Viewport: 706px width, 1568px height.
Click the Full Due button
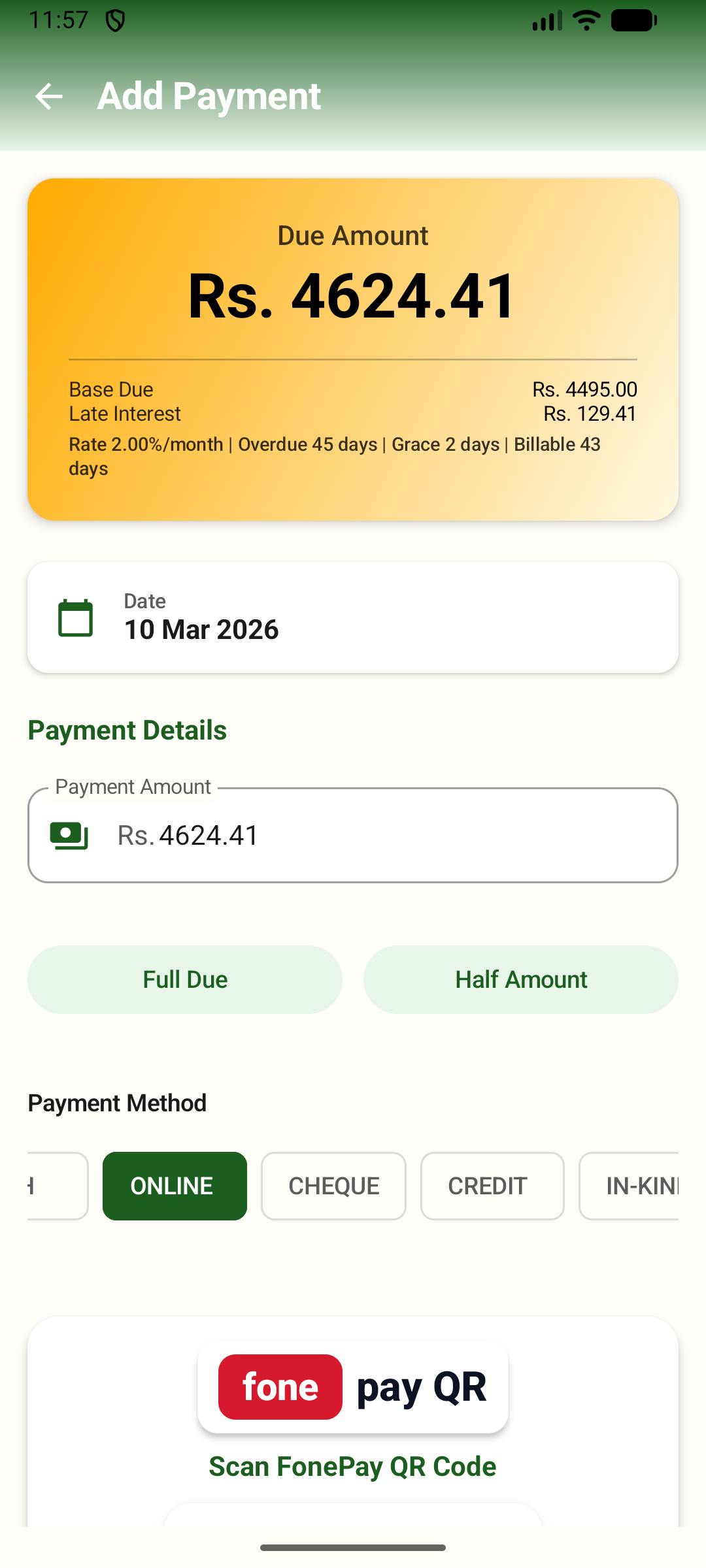pyautogui.click(x=185, y=979)
